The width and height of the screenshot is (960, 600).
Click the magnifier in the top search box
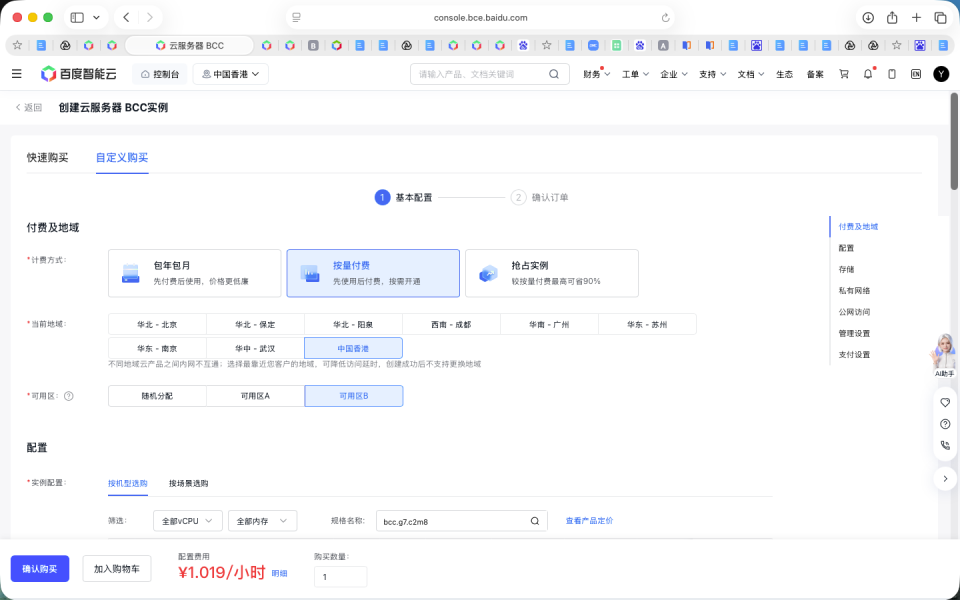click(553, 74)
